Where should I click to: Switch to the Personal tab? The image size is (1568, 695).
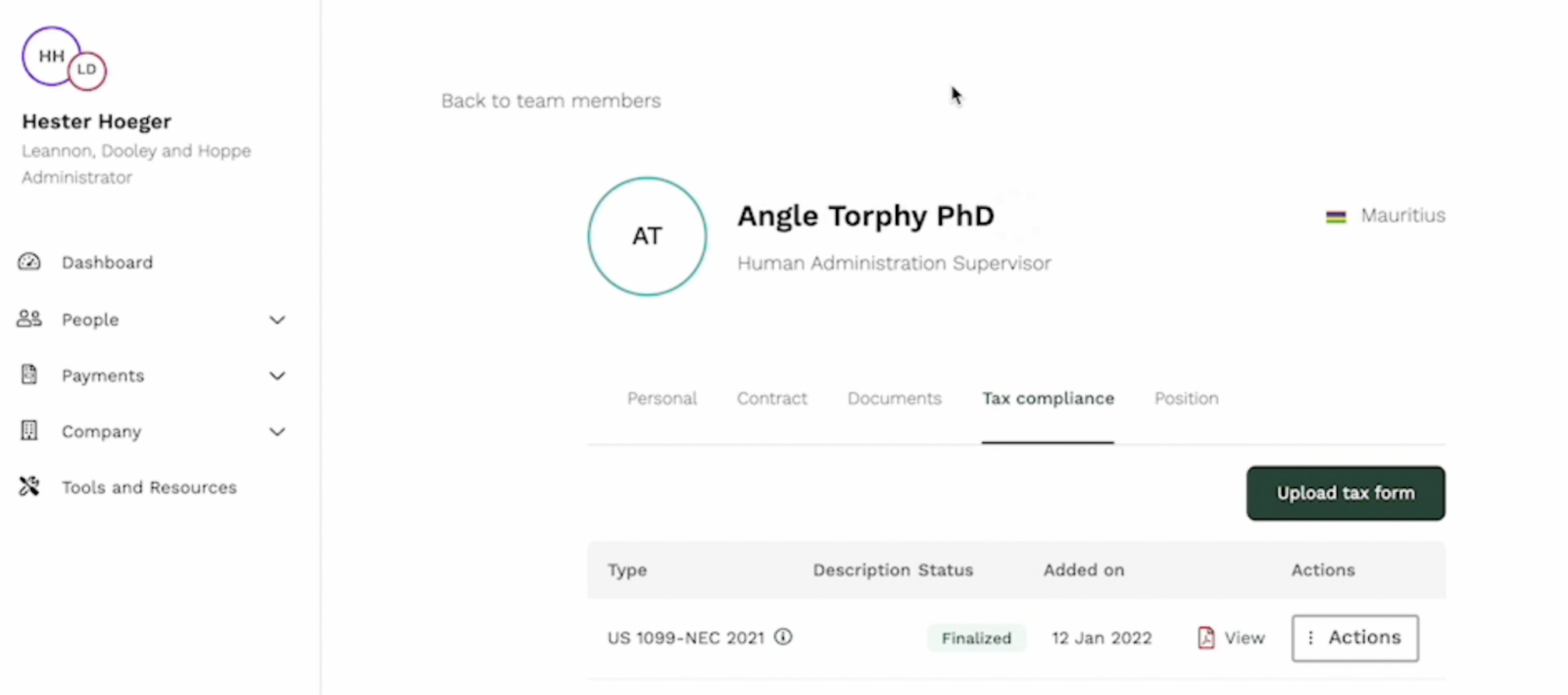[x=661, y=398]
